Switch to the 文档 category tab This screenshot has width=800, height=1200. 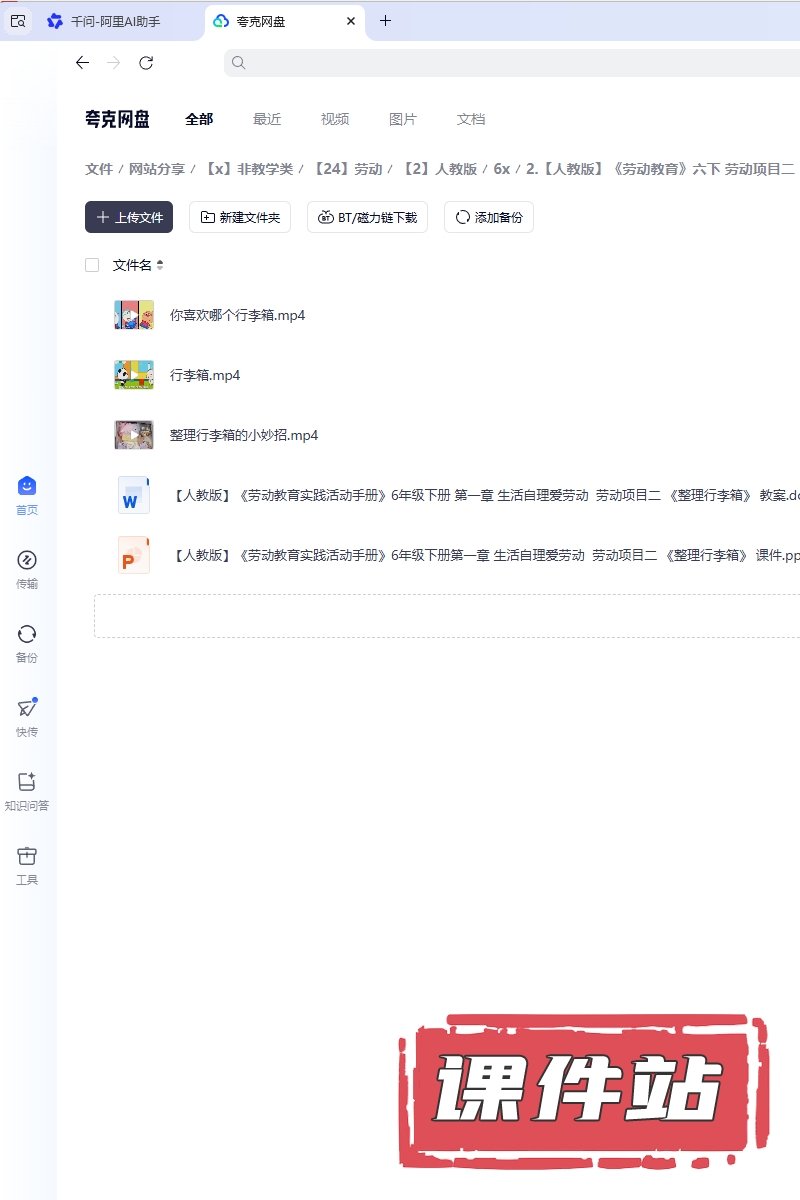click(x=471, y=119)
